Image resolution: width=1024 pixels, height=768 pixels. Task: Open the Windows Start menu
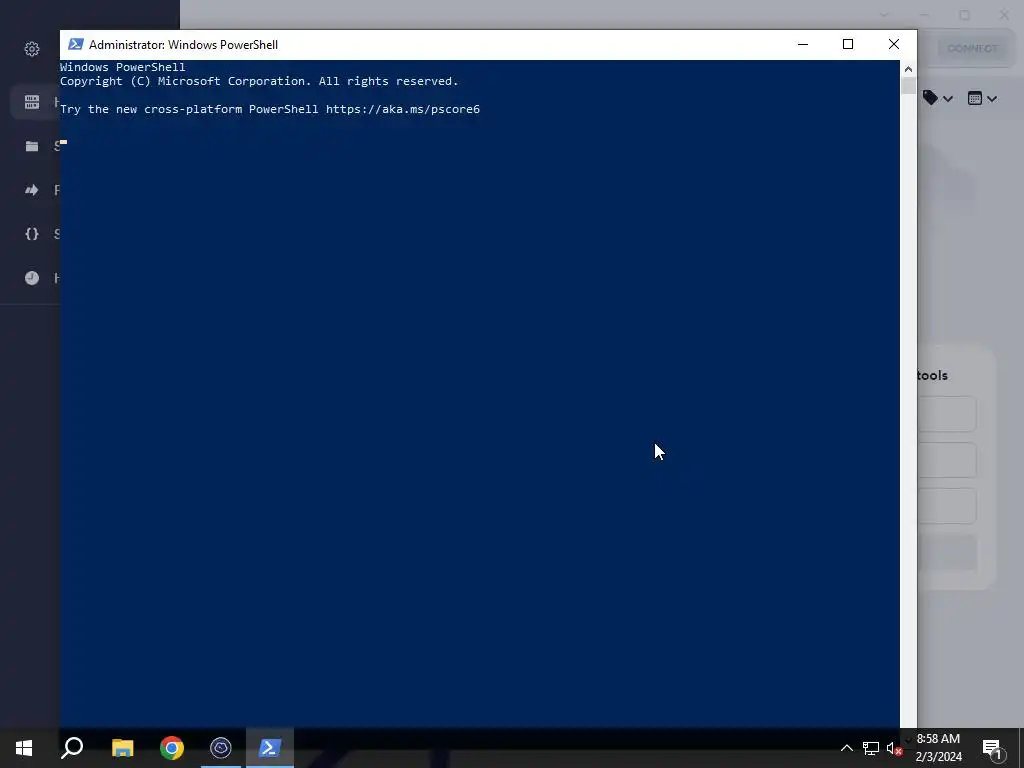(x=24, y=748)
